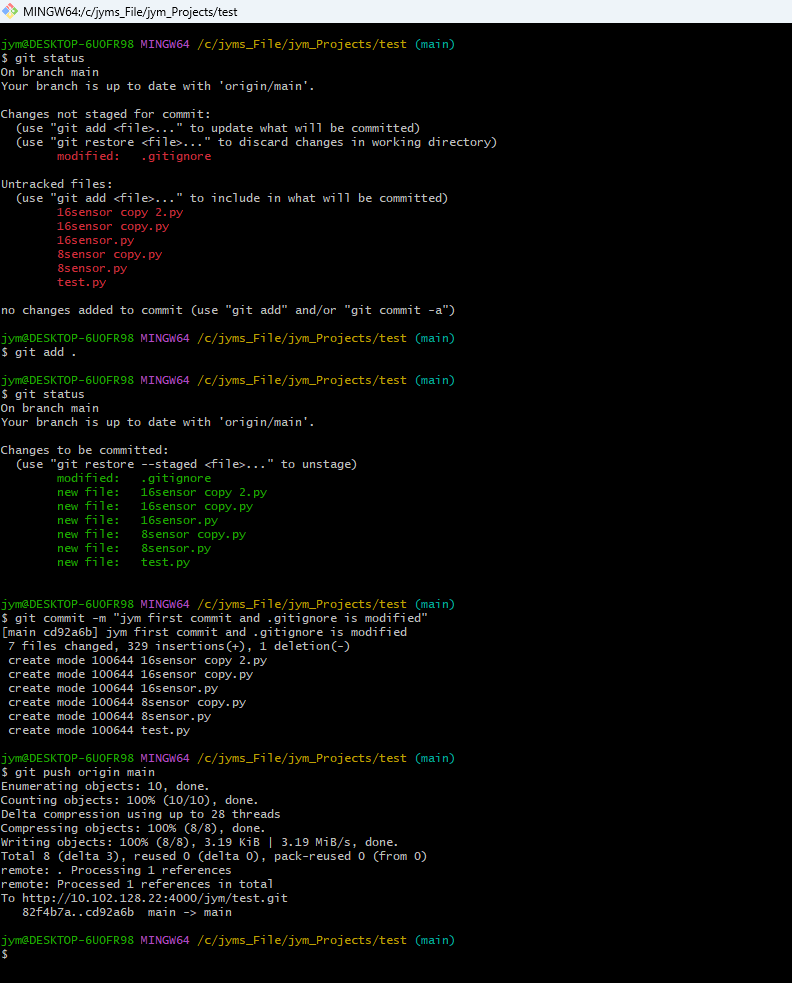The width and height of the screenshot is (792, 983).
Task: Click the green 'new file: test.py' line
Action: 124,562
